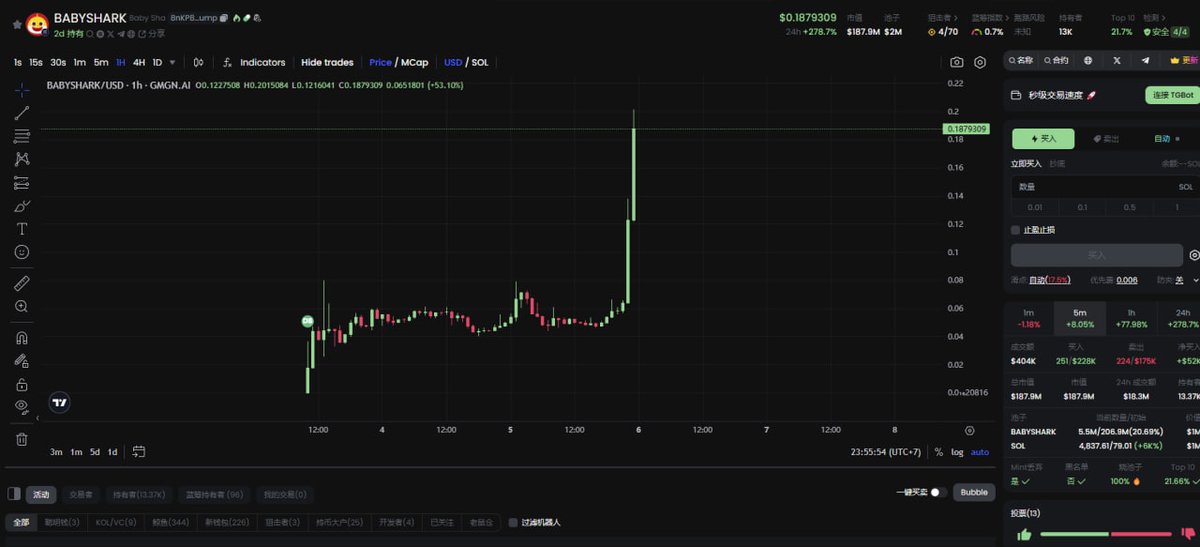
Task: Click the amount input field
Action: click(1104, 187)
